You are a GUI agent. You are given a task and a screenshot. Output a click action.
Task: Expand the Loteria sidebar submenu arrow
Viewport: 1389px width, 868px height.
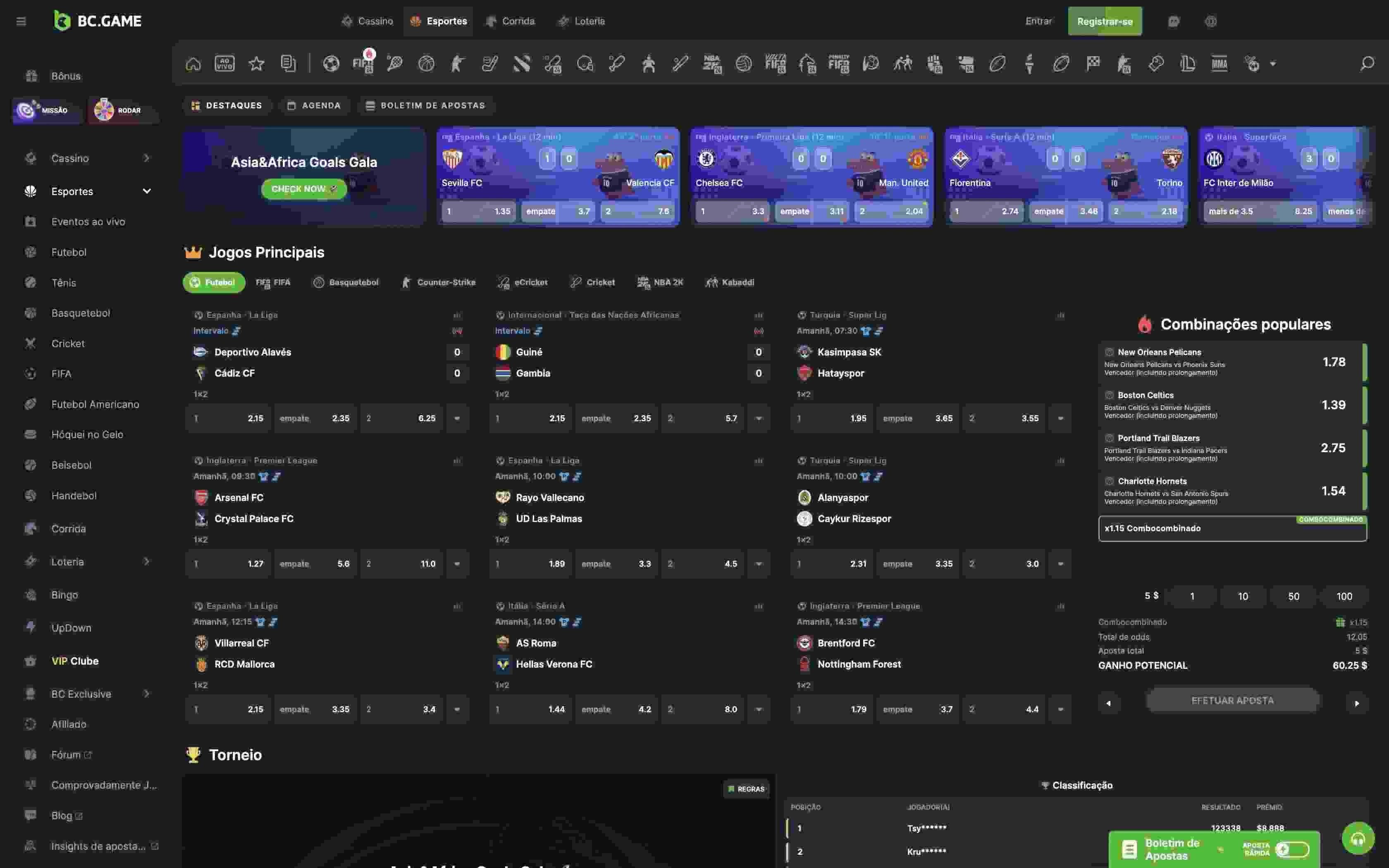click(146, 561)
